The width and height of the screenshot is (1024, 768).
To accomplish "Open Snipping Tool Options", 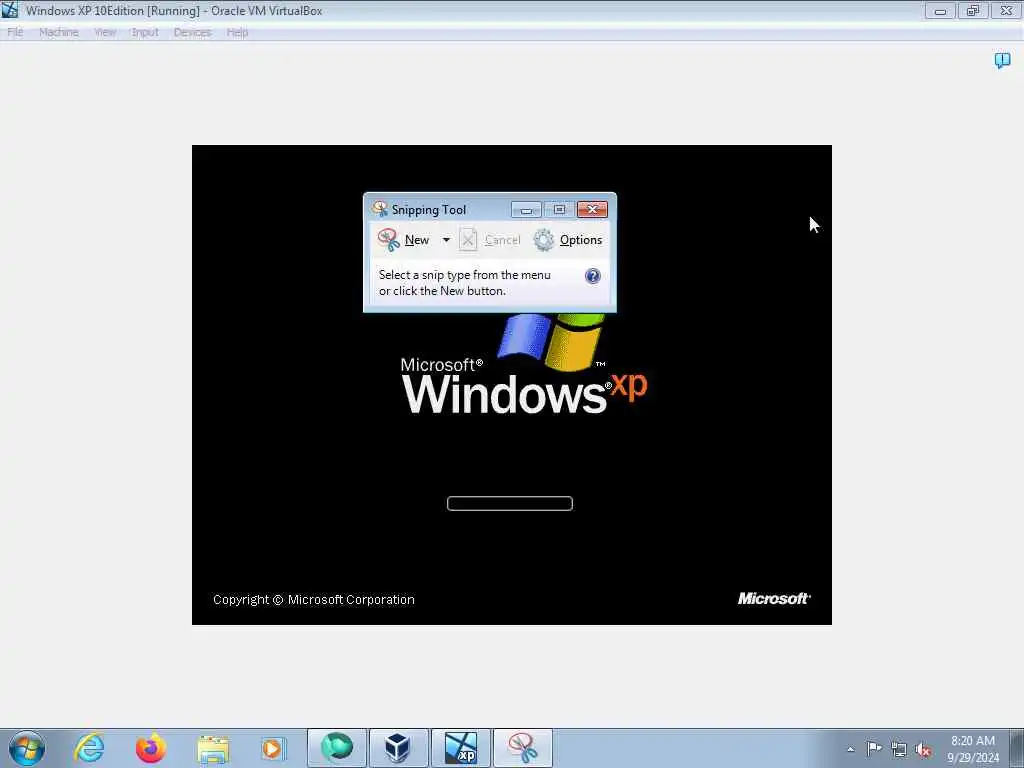I will (568, 240).
